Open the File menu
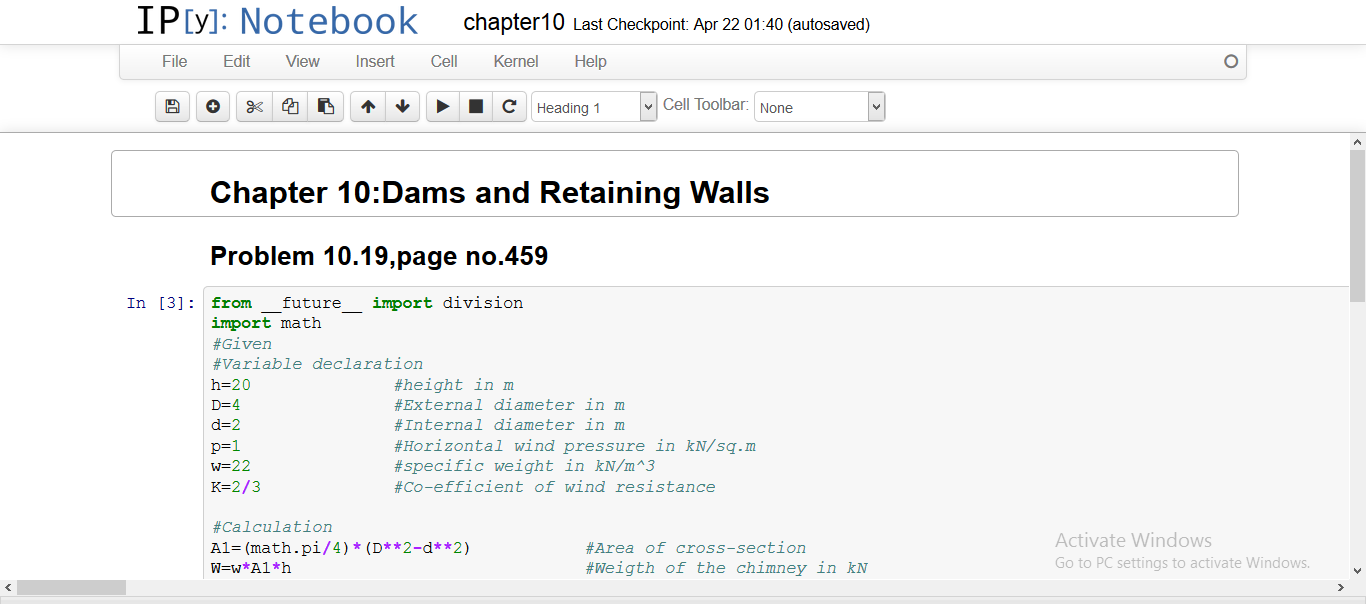 (x=174, y=62)
